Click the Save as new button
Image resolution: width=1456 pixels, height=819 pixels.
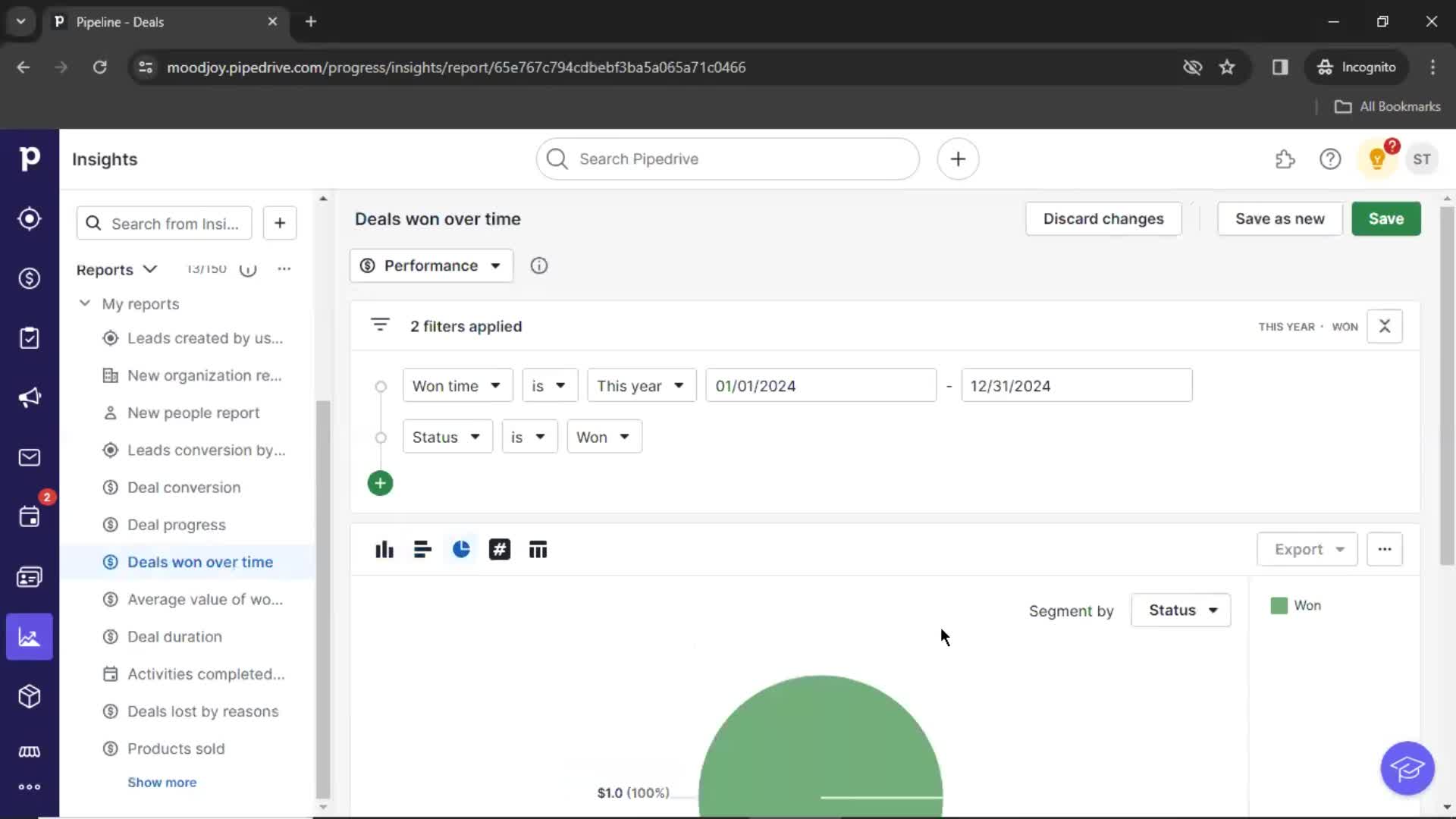point(1279,218)
